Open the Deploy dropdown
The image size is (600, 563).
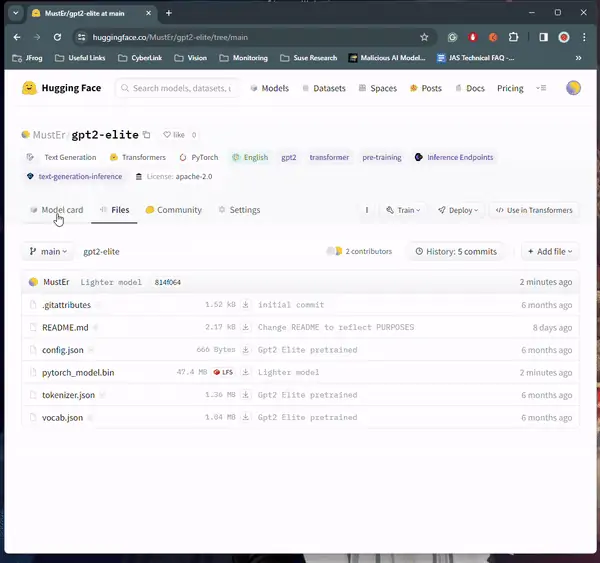tap(458, 210)
